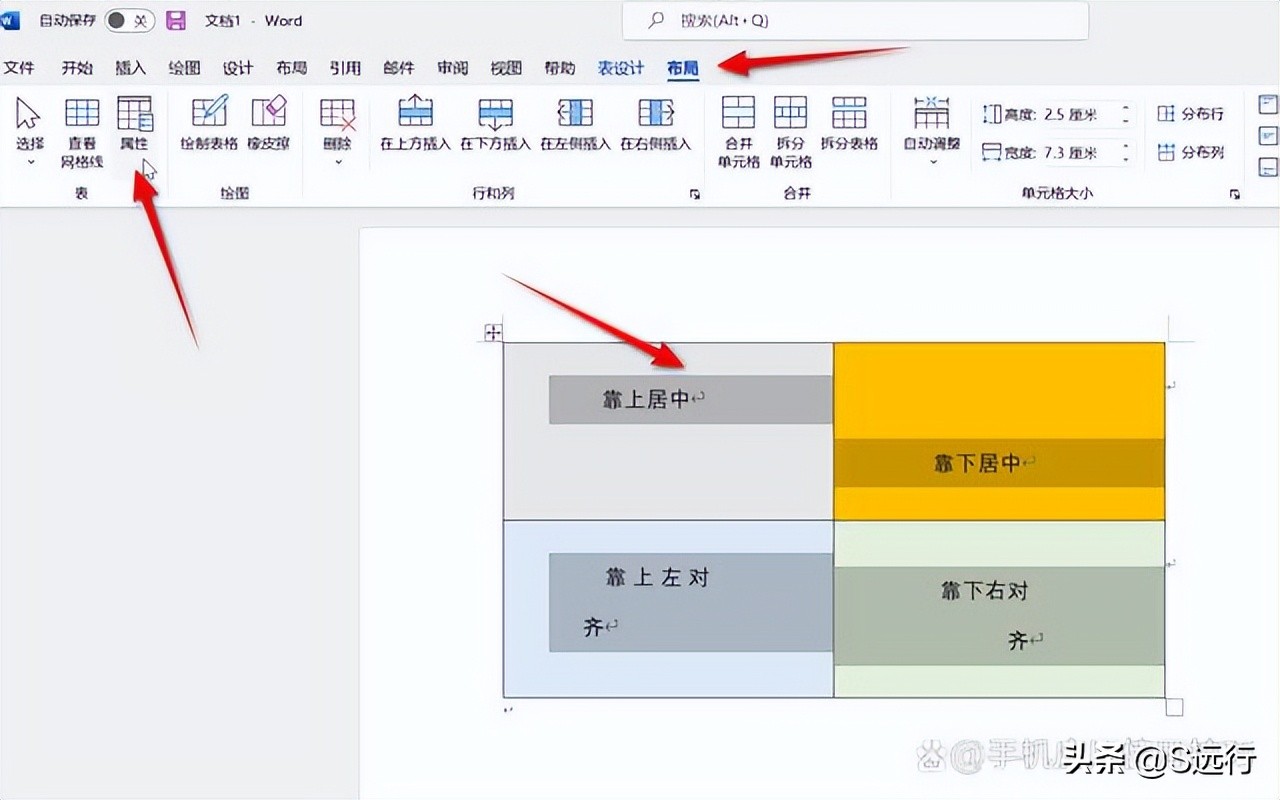This screenshot has width=1280, height=800.
Task: Click the bottom alignment icon at ribbon edge
Action: click(1268, 167)
